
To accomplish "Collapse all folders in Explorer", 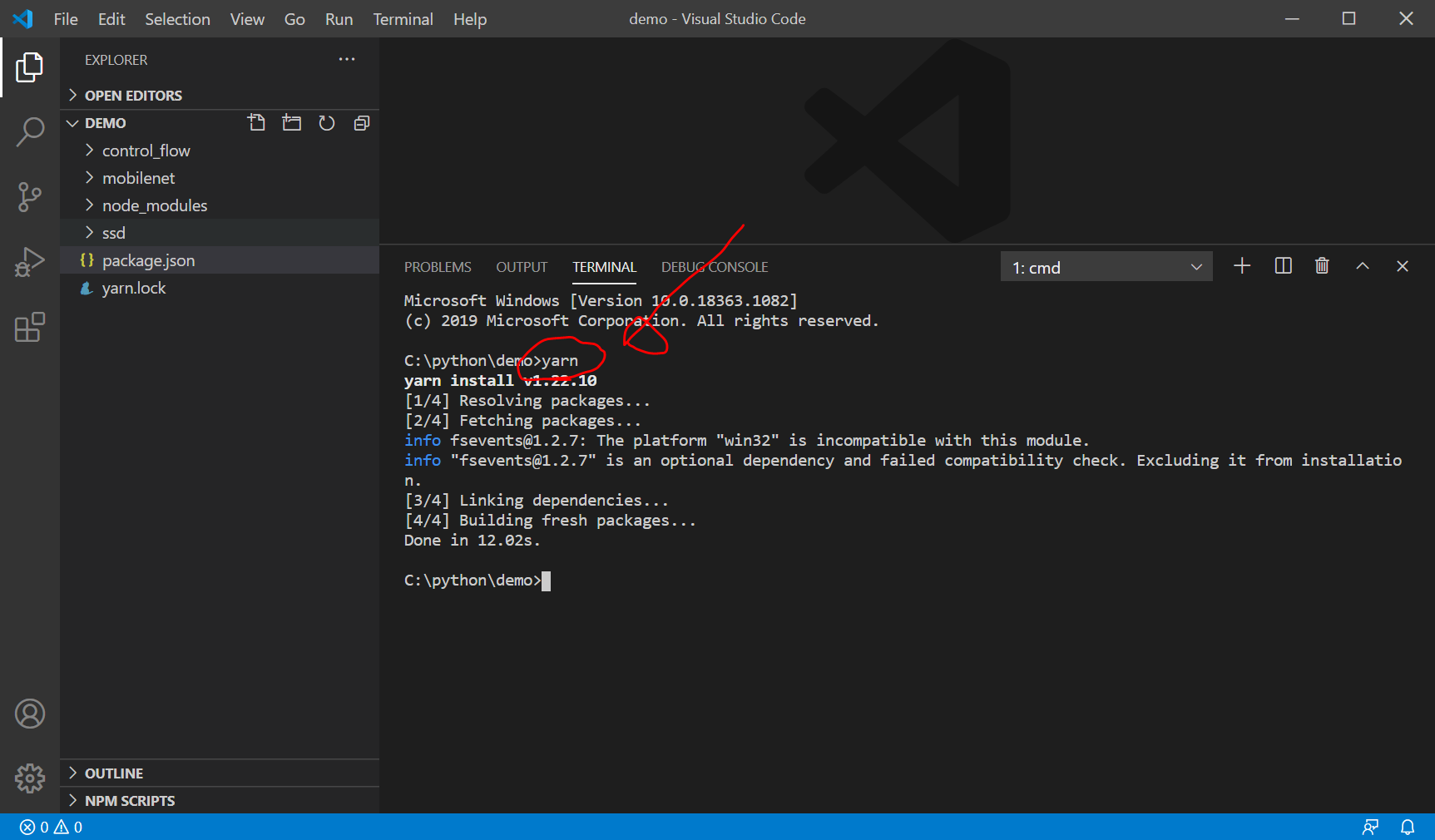I will pyautogui.click(x=362, y=123).
